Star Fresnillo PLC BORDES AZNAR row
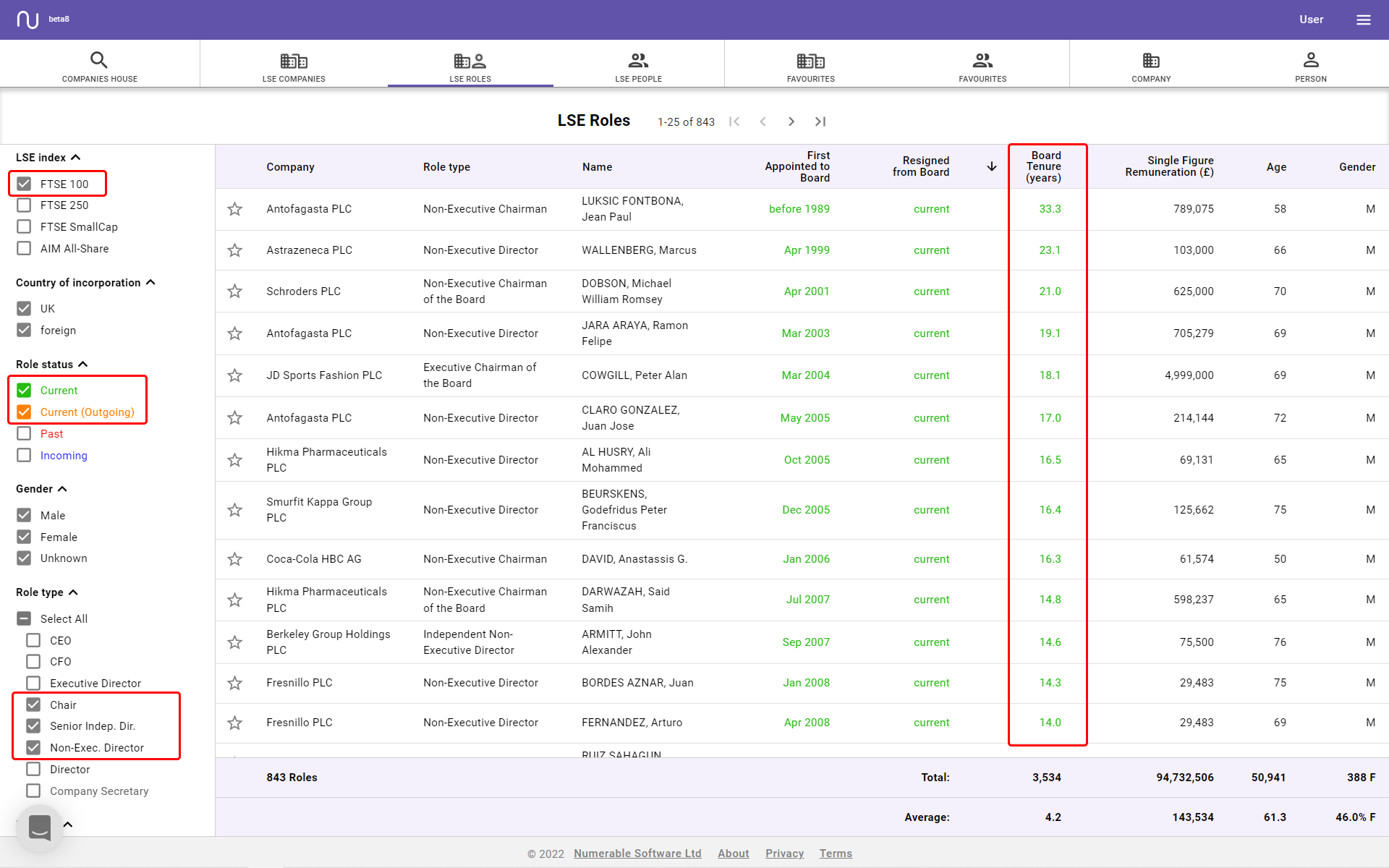Viewport: 1389px width, 868px height. point(234,683)
